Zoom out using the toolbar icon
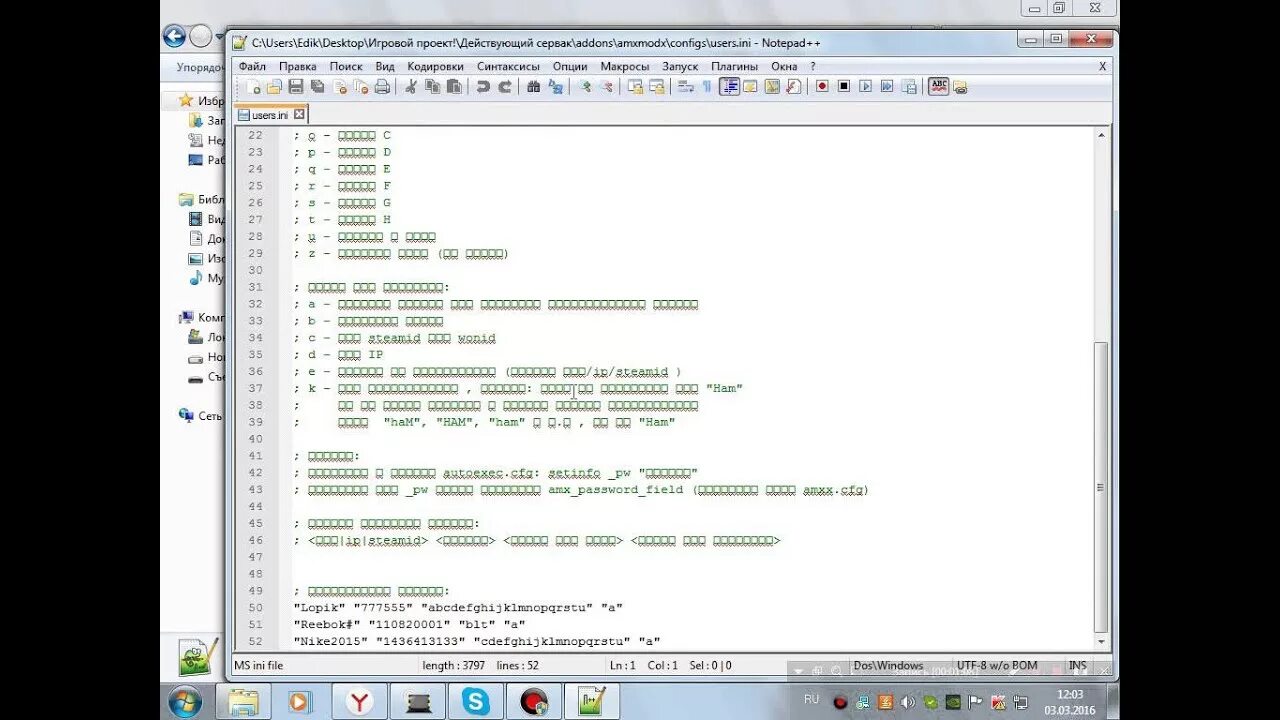The image size is (1280, 720). click(606, 87)
